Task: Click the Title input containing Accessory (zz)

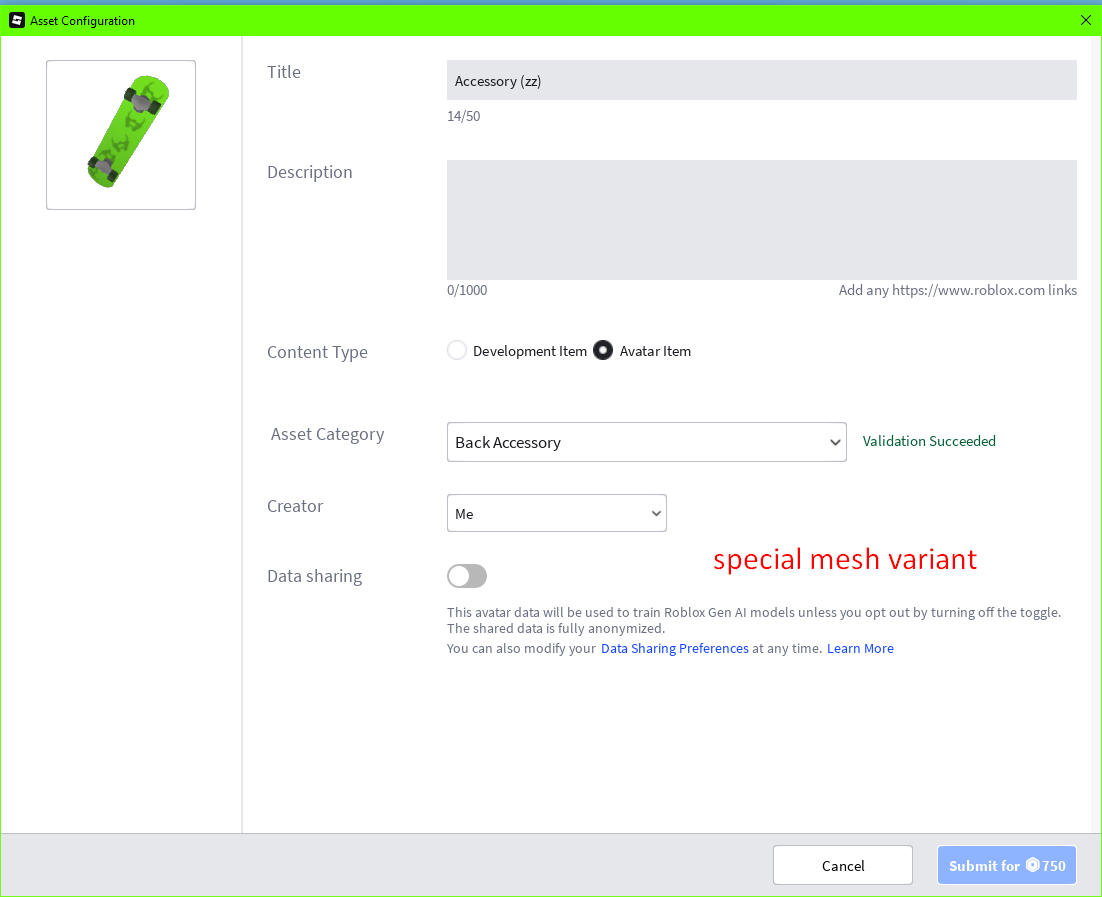Action: click(x=761, y=80)
